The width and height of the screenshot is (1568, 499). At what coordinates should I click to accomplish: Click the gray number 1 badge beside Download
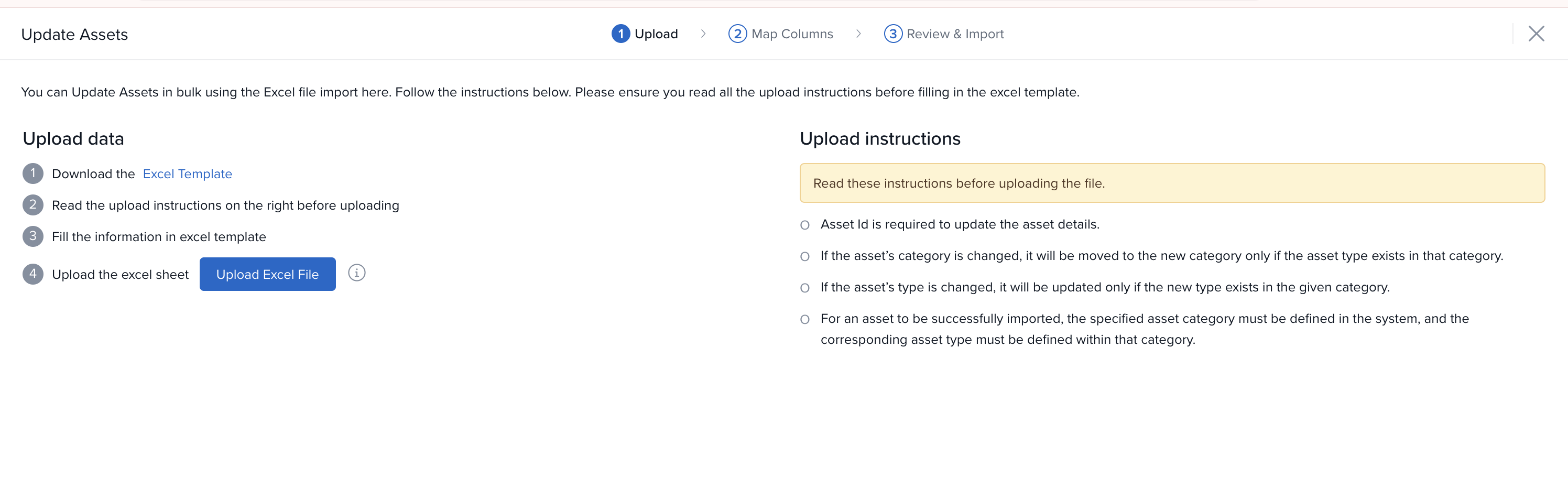click(33, 173)
